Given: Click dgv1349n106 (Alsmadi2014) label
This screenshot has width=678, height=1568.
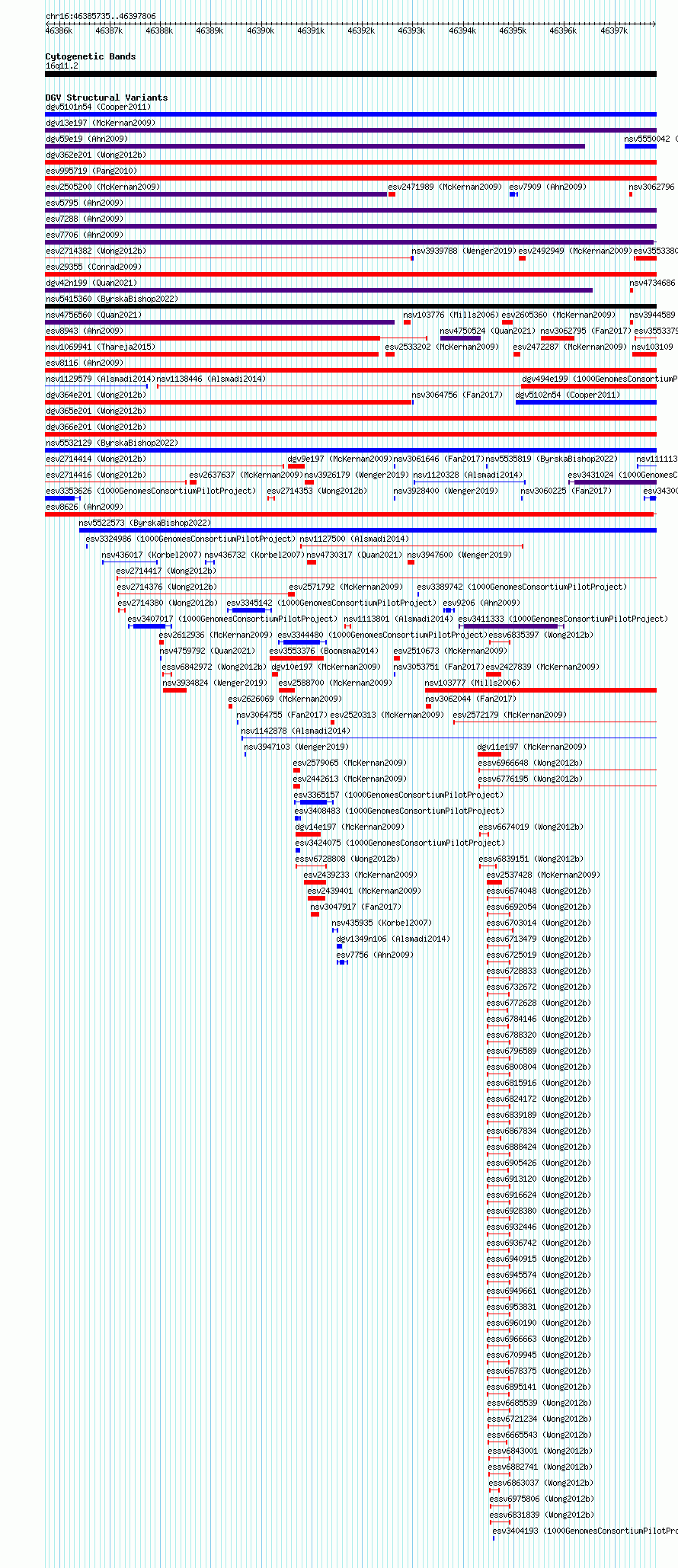Looking at the screenshot, I should point(393,939).
